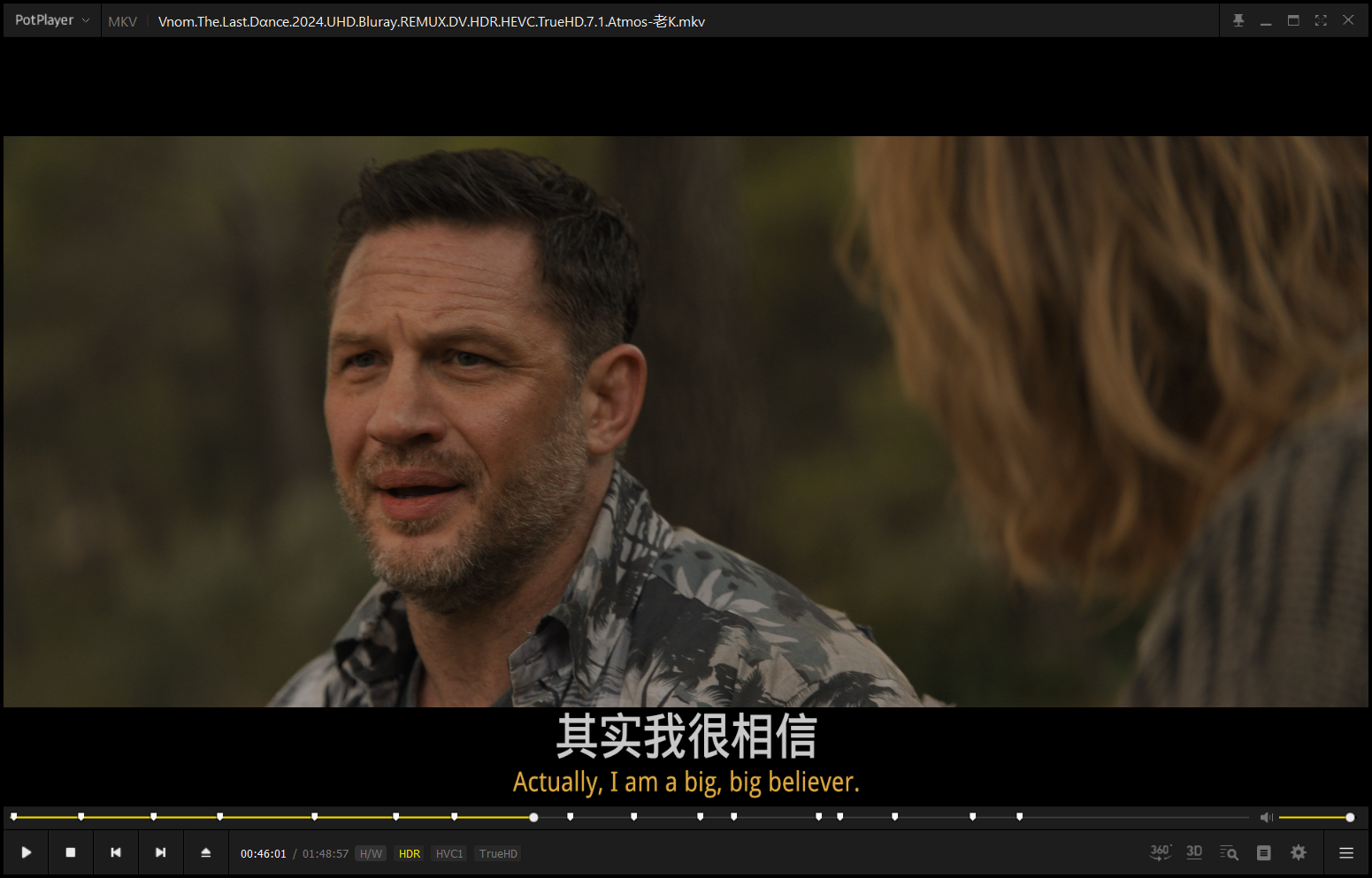This screenshot has width=1372, height=878.
Task: Click the current time 00:46:01
Action: pos(264,854)
